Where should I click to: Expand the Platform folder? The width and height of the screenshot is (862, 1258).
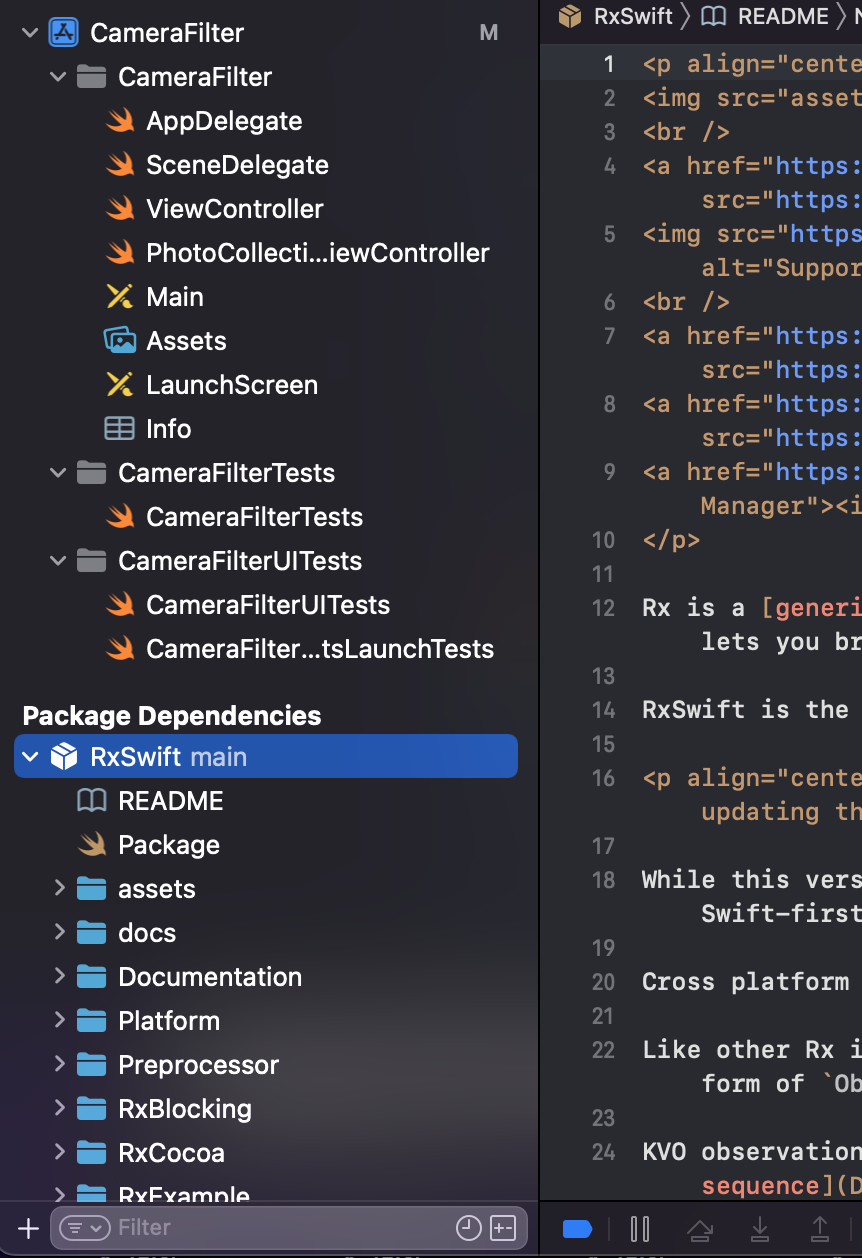click(59, 1020)
